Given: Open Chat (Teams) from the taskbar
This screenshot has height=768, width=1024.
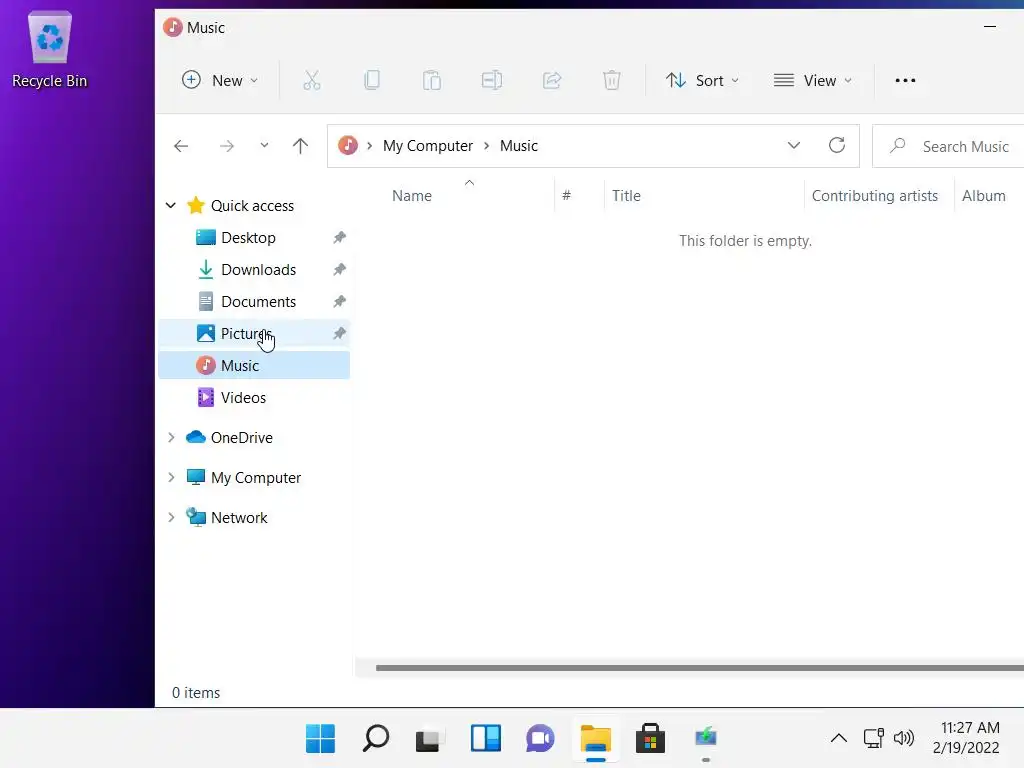Looking at the screenshot, I should point(540,739).
